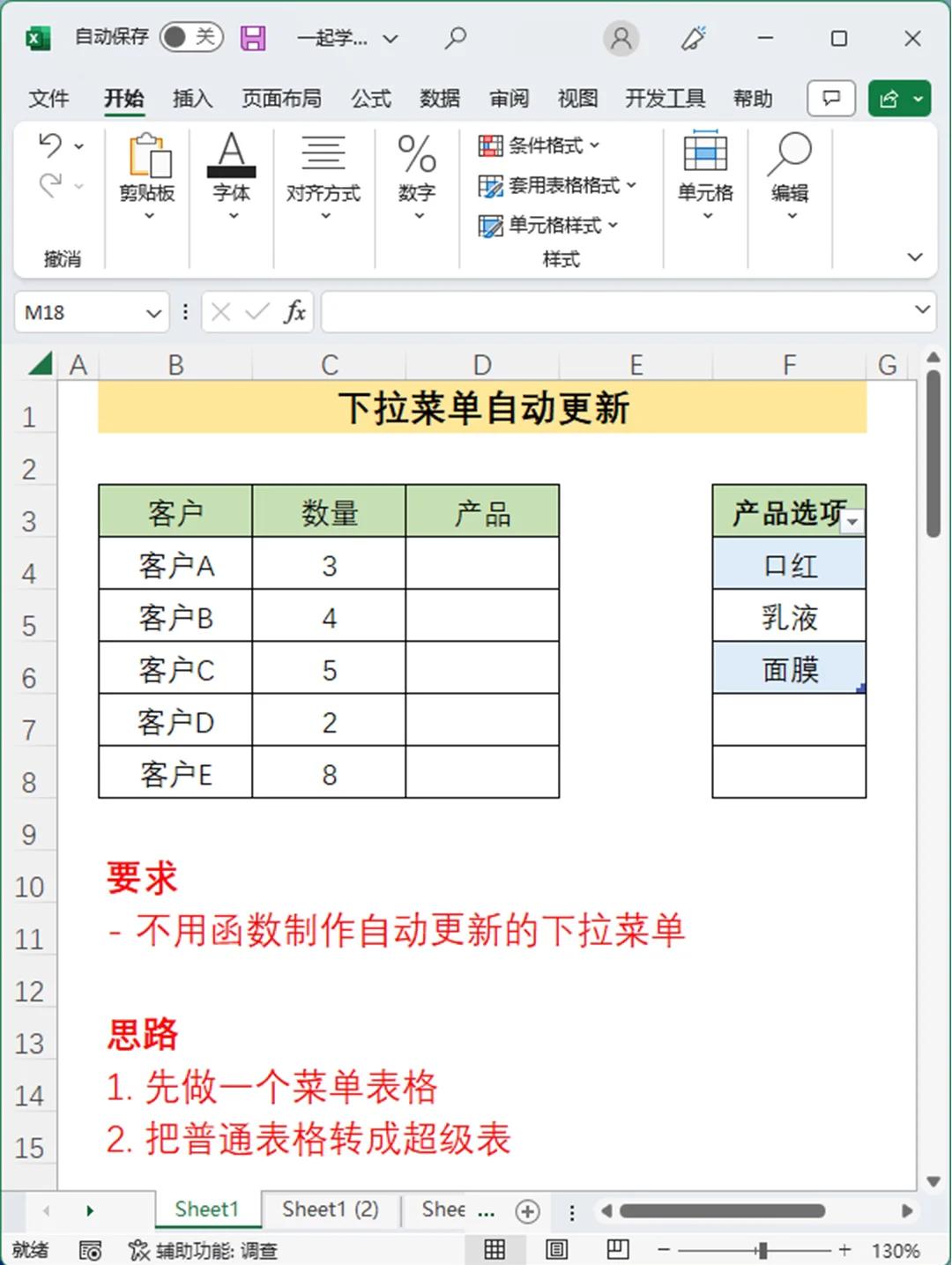
Task: Click the purple Save icon
Action: 253,38
